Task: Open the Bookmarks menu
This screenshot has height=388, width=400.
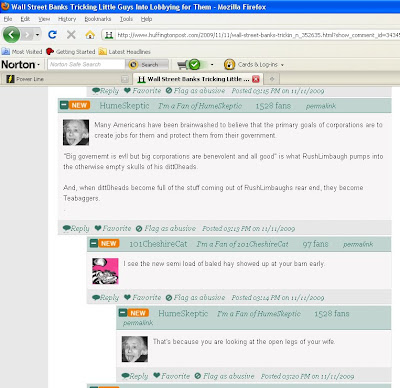Action: pyautogui.click(x=98, y=19)
